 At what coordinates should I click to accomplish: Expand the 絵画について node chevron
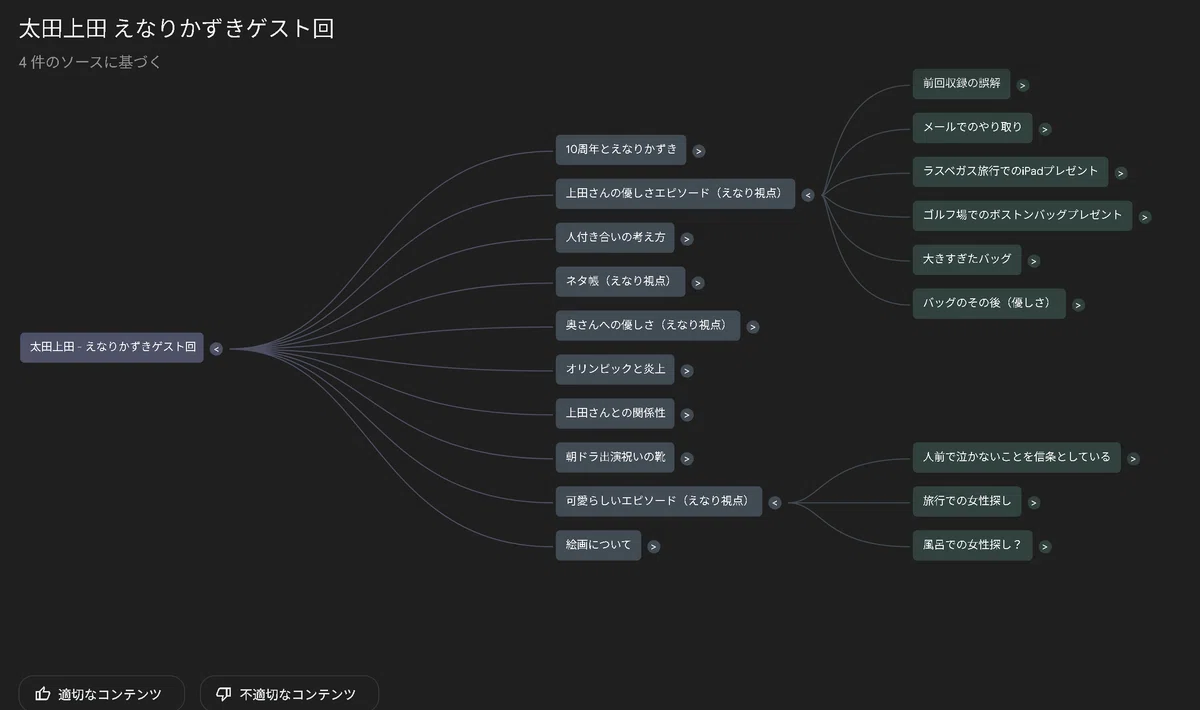click(x=654, y=547)
